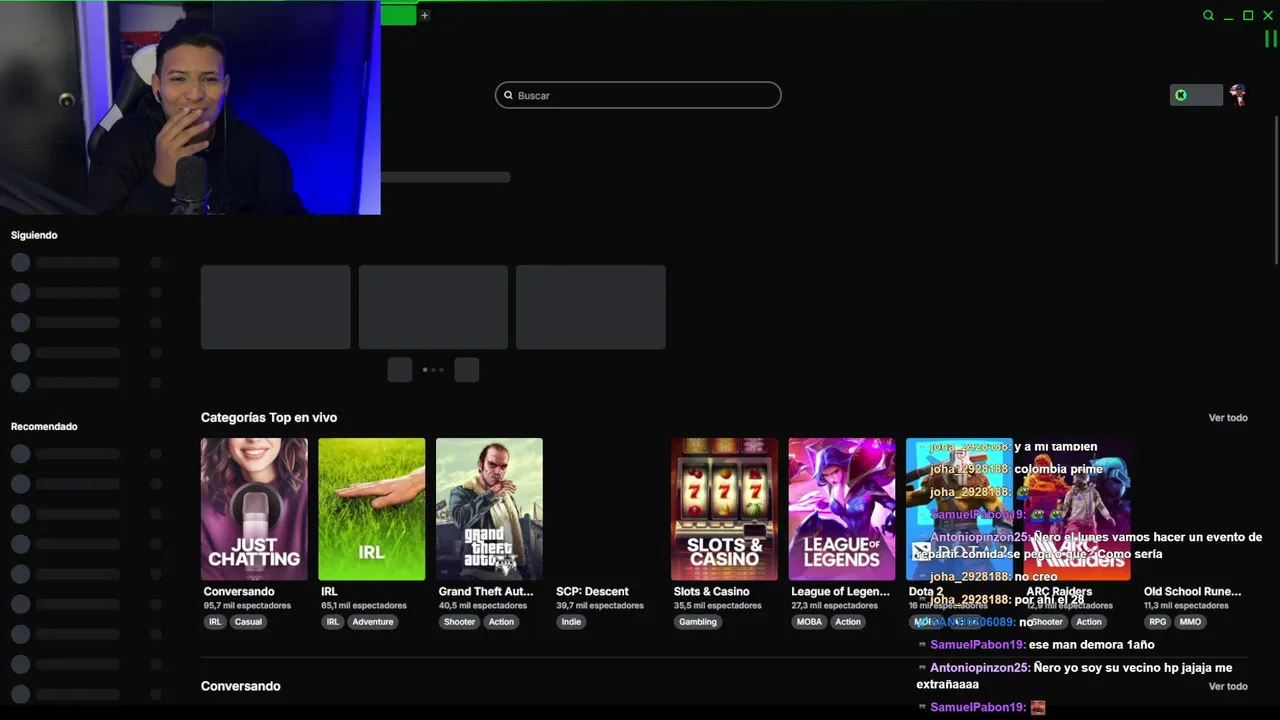
Task: Click the Grand Theft Aut... category title
Action: [486, 591]
